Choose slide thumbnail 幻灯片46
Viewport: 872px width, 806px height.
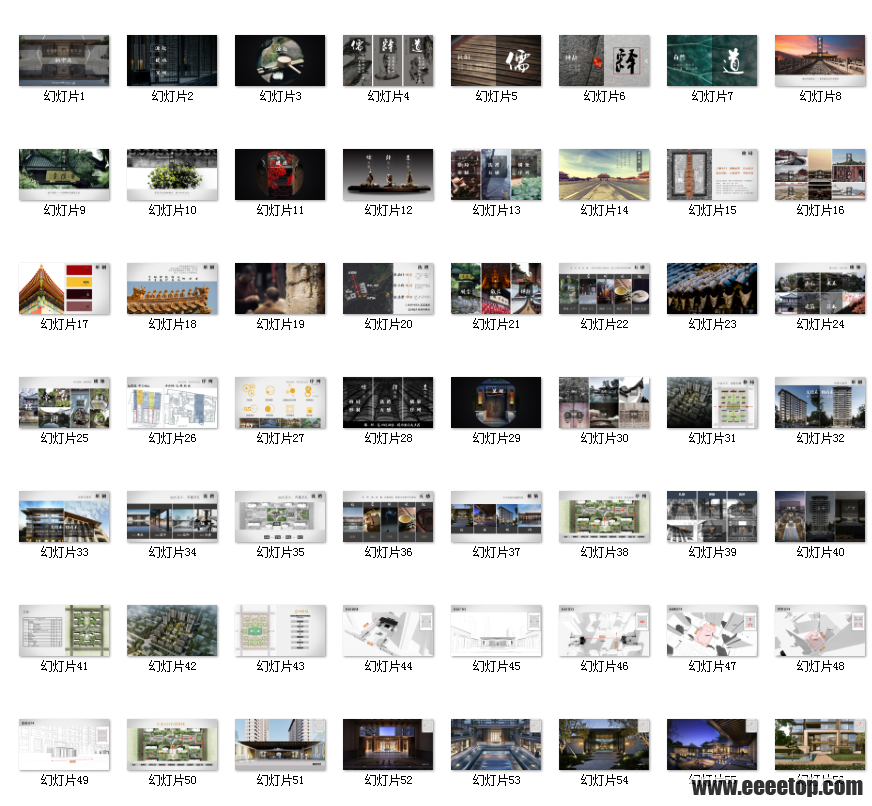pos(604,631)
